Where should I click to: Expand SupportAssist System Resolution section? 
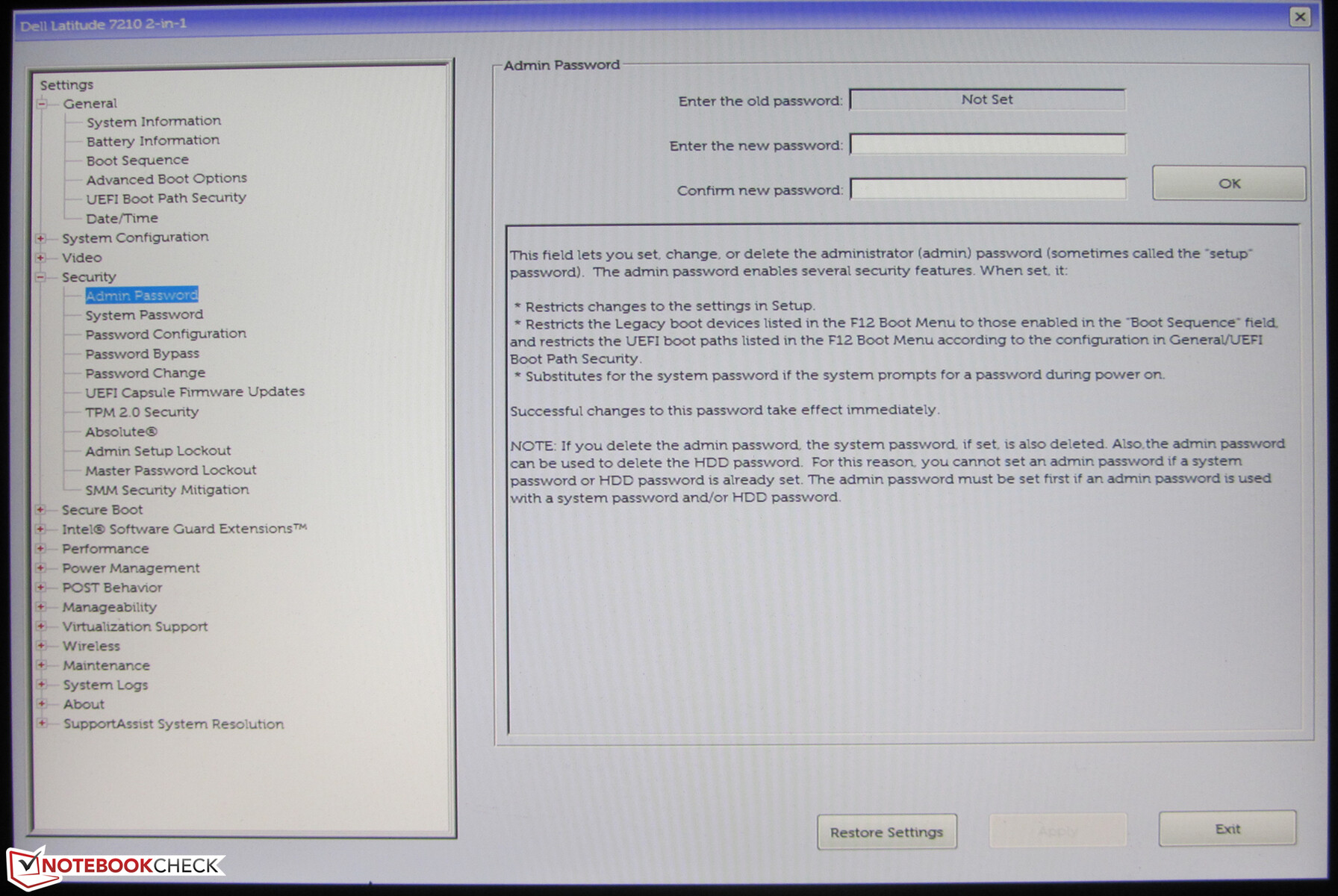click(42, 723)
